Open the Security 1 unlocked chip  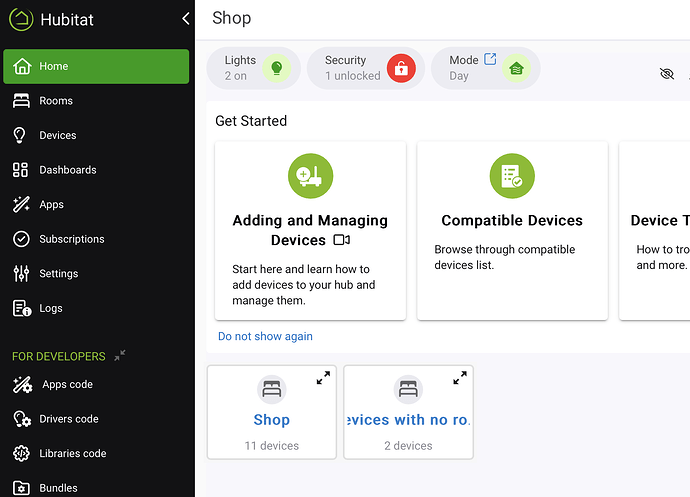click(366, 68)
